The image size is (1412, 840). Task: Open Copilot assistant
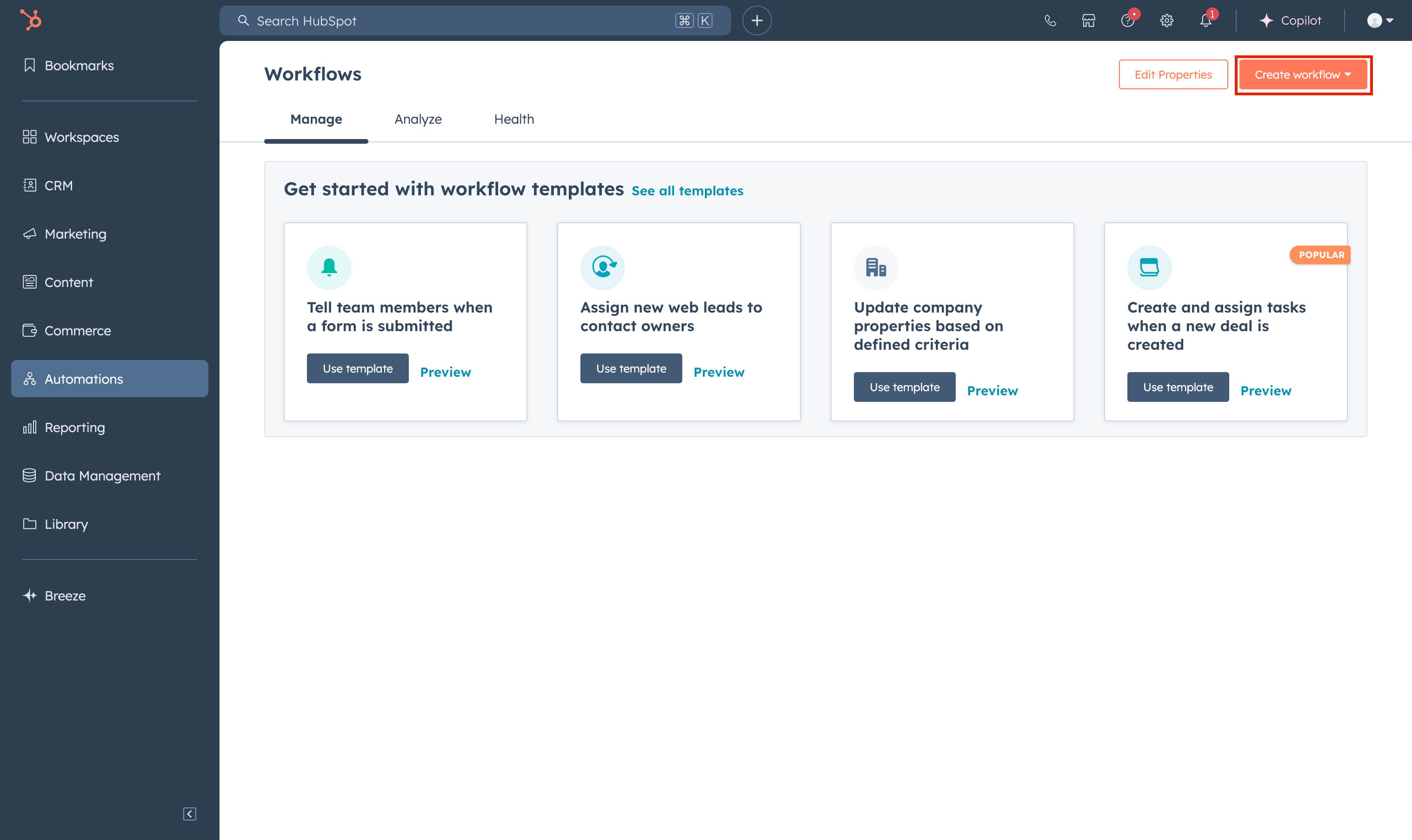(1290, 21)
